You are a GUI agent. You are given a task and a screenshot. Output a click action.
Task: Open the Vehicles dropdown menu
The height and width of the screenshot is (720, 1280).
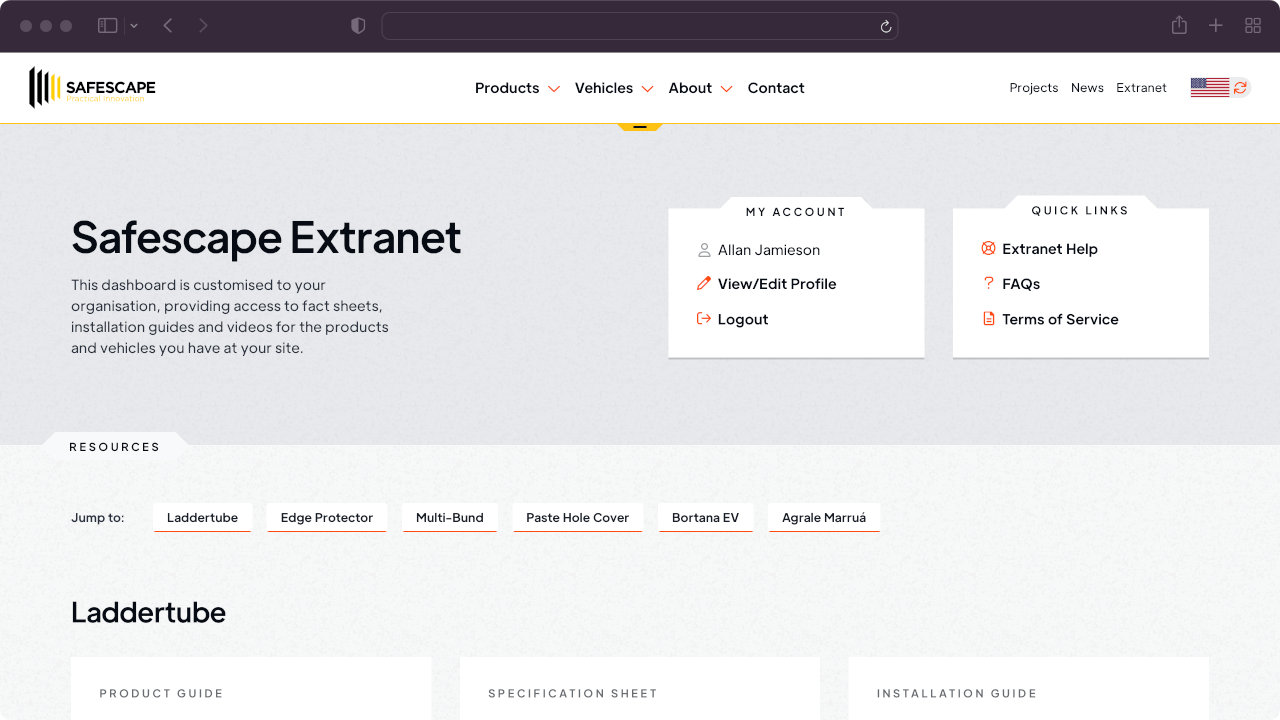click(x=614, y=88)
